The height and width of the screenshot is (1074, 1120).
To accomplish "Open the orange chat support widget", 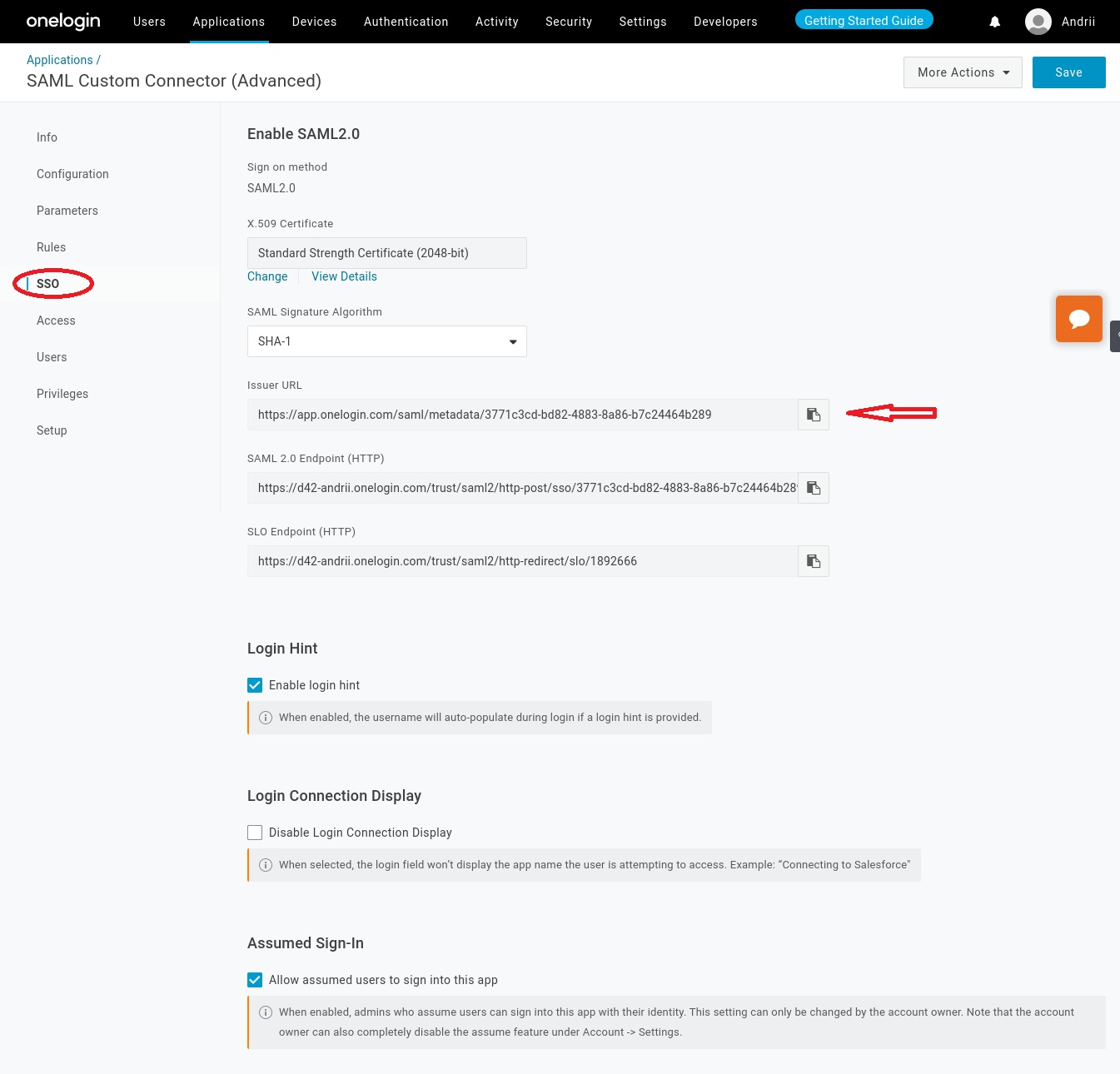I will pyautogui.click(x=1078, y=319).
